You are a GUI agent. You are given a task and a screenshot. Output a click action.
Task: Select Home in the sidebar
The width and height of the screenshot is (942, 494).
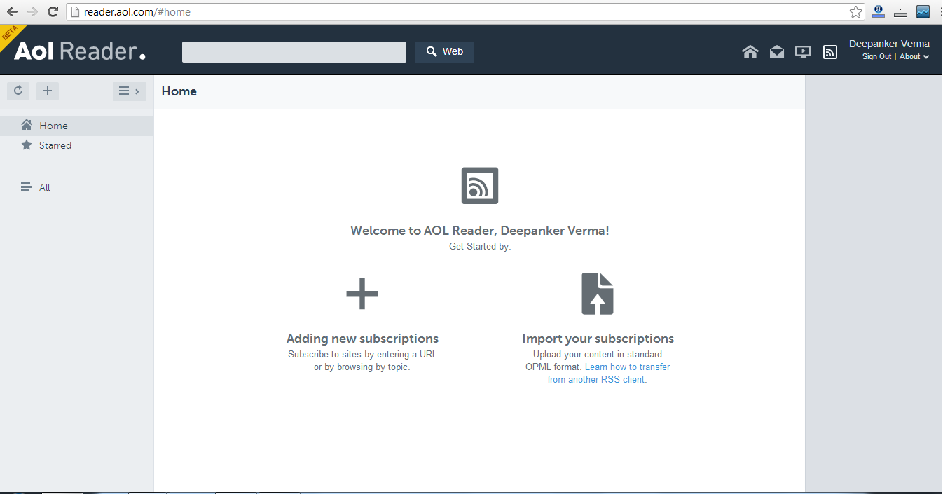pyautogui.click(x=76, y=126)
